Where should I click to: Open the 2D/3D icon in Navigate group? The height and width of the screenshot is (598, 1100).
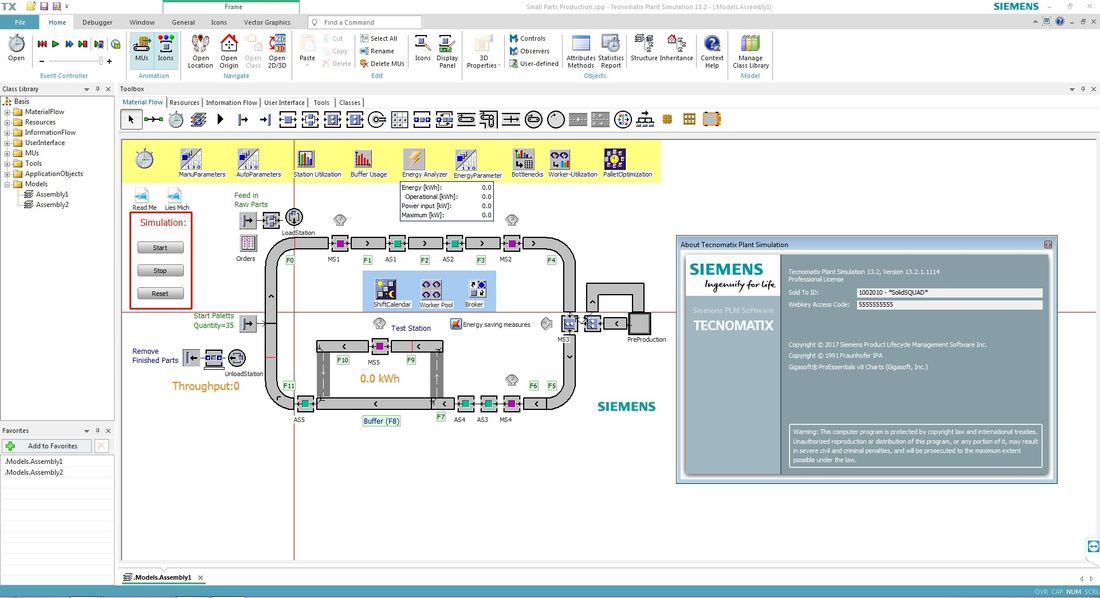pyautogui.click(x=277, y=48)
